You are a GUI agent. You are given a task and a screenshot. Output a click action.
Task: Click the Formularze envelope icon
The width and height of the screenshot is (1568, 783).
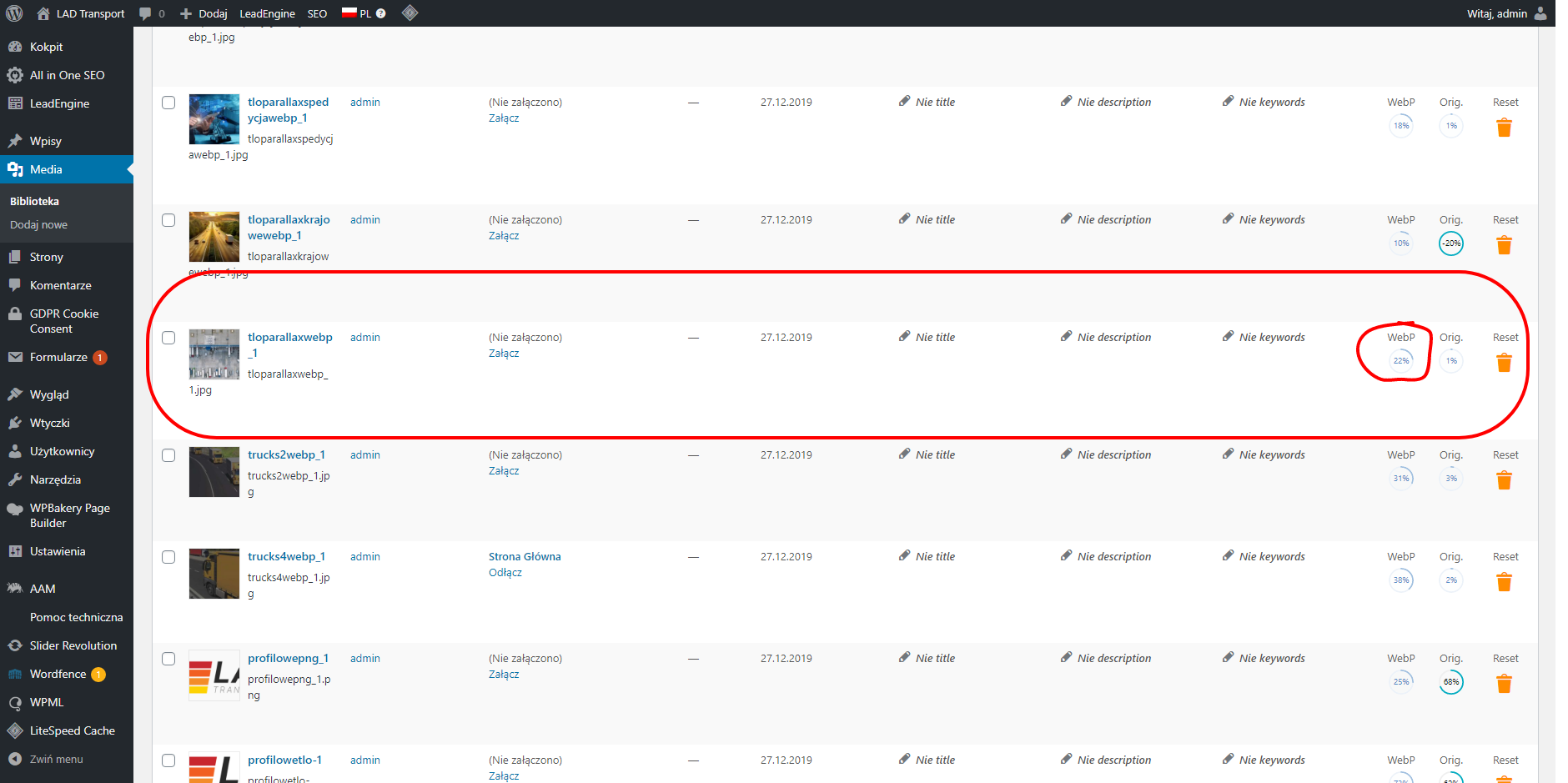click(15, 357)
